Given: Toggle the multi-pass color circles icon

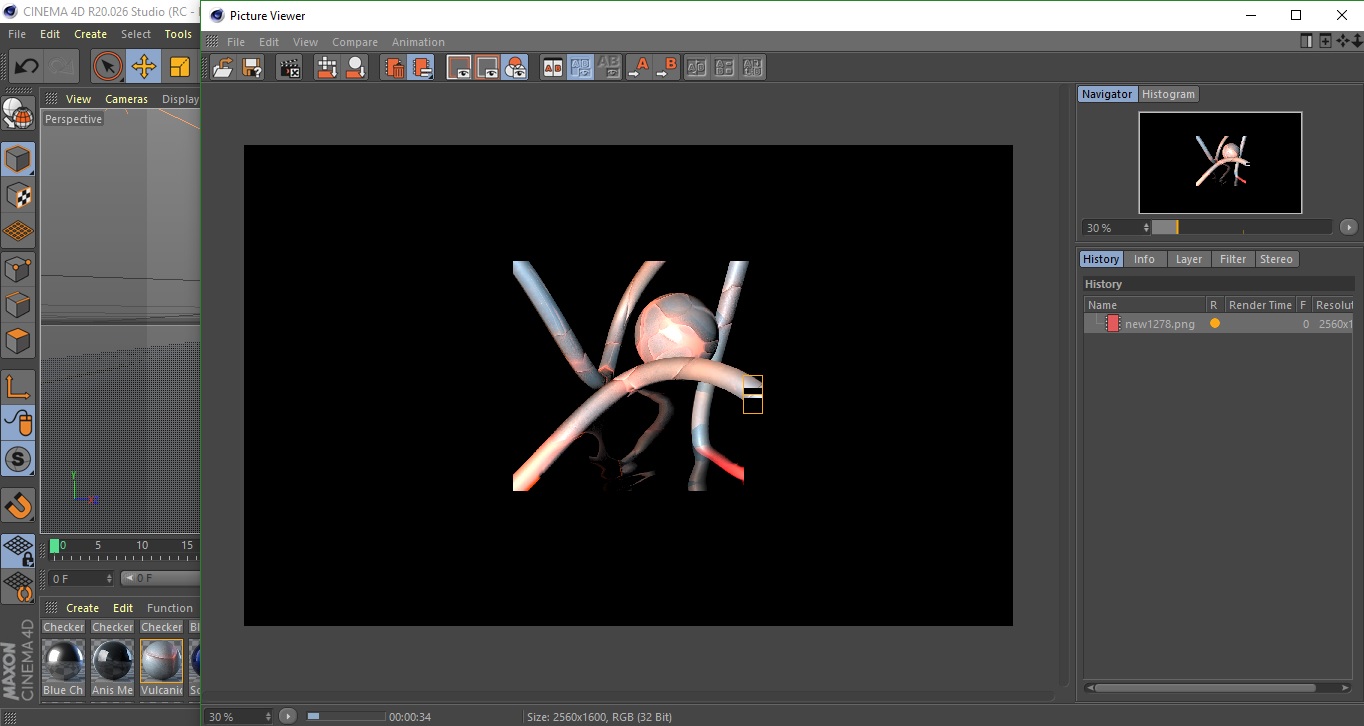Looking at the screenshot, I should 515,68.
